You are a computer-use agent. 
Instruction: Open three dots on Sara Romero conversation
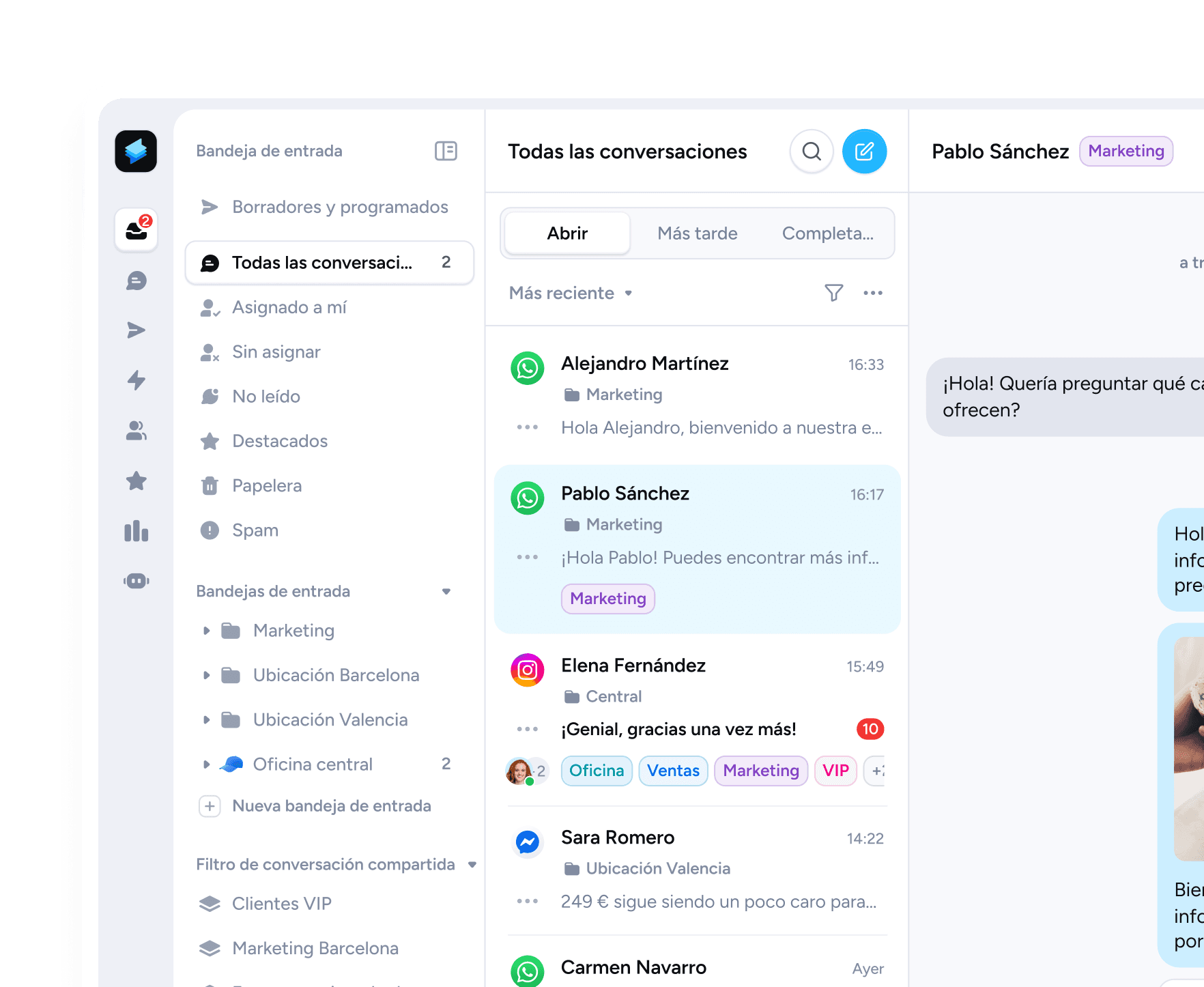(x=528, y=901)
